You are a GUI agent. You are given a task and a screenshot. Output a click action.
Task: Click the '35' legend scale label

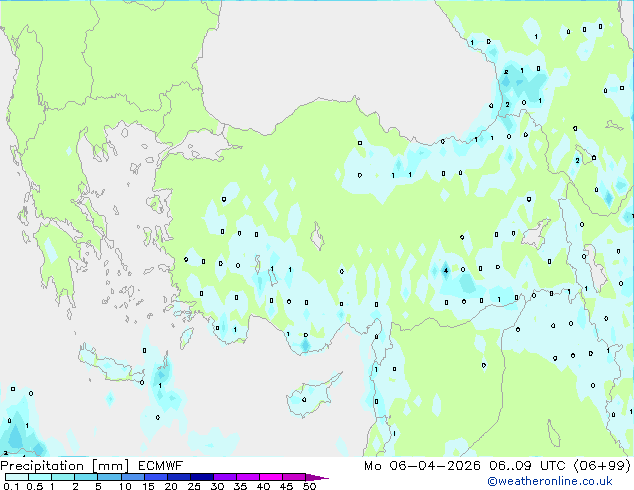tap(240, 486)
